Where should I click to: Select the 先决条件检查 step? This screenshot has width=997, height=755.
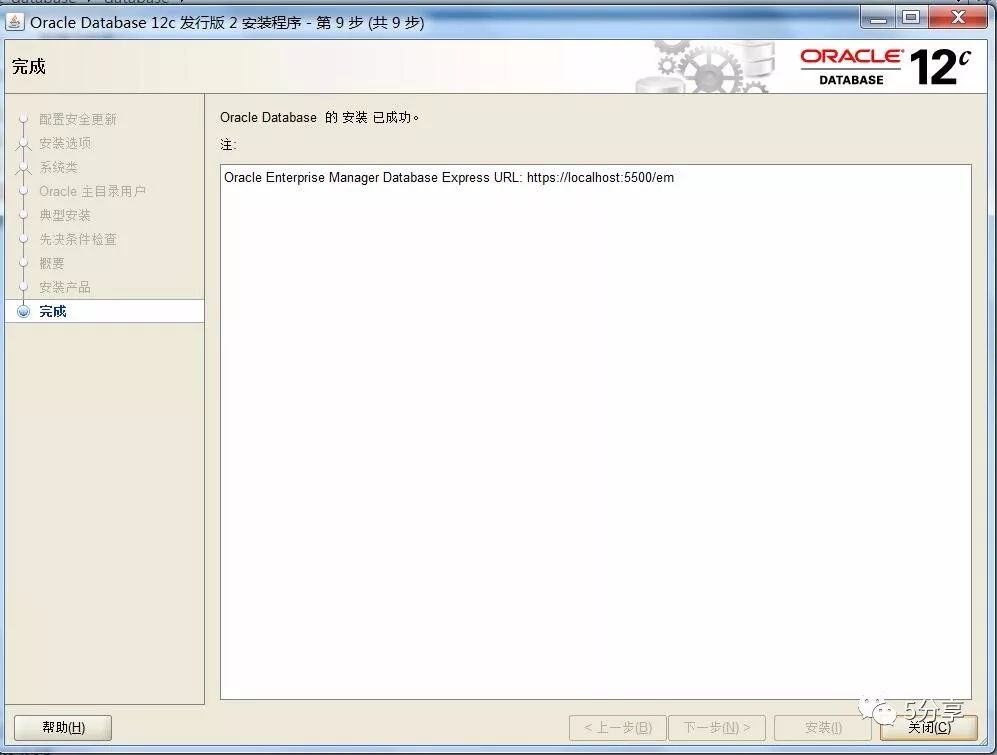coord(78,240)
